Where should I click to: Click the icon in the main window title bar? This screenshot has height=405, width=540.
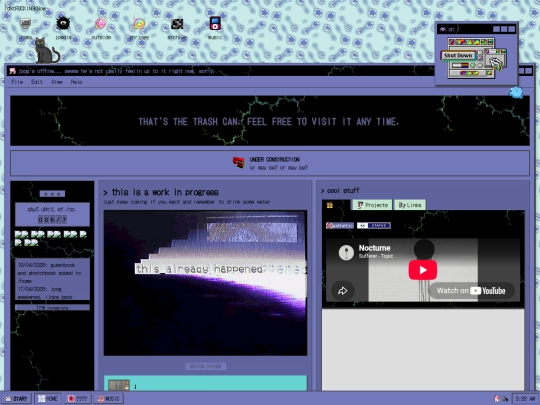(13, 71)
